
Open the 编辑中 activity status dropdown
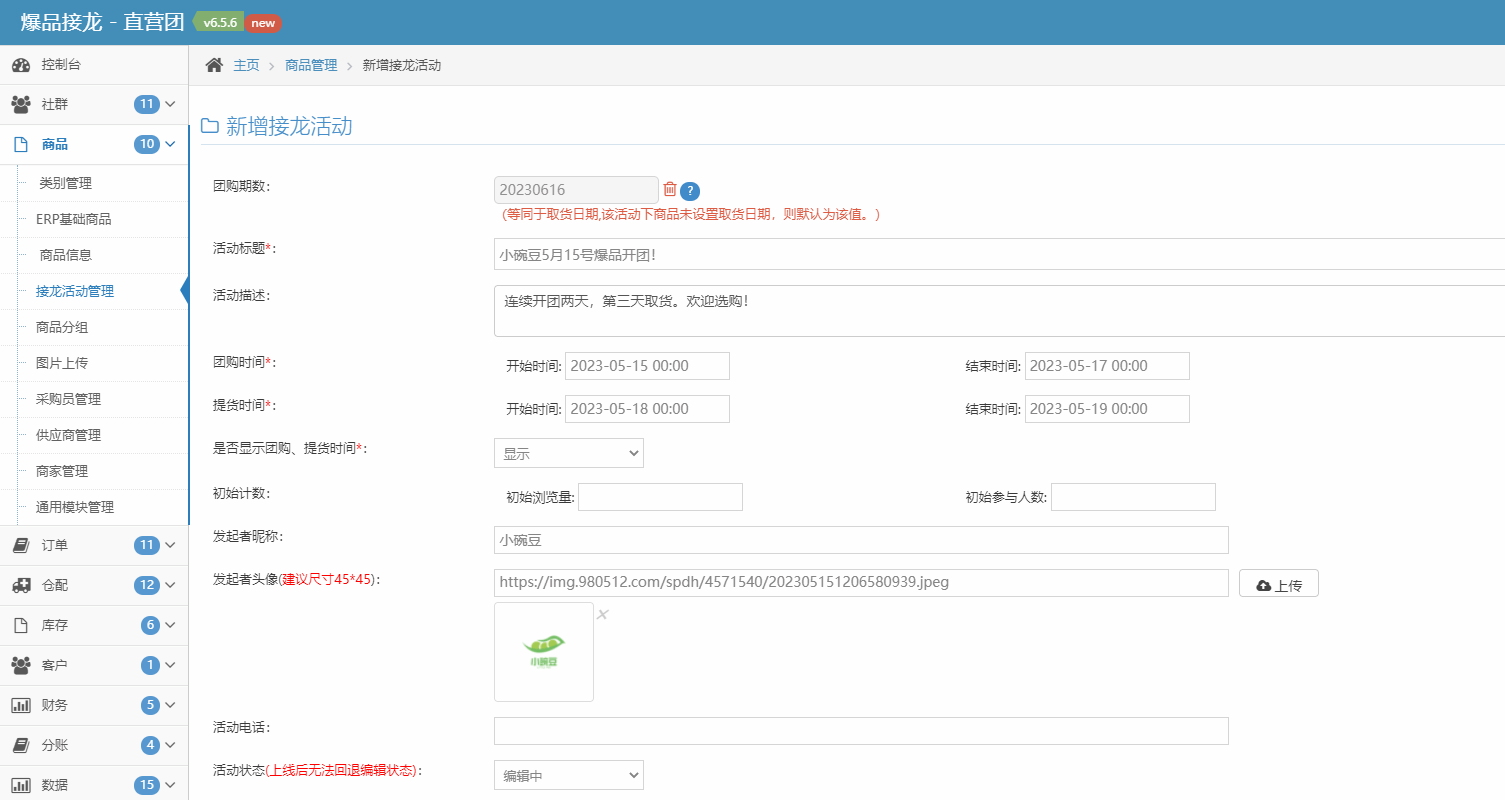pyautogui.click(x=569, y=775)
